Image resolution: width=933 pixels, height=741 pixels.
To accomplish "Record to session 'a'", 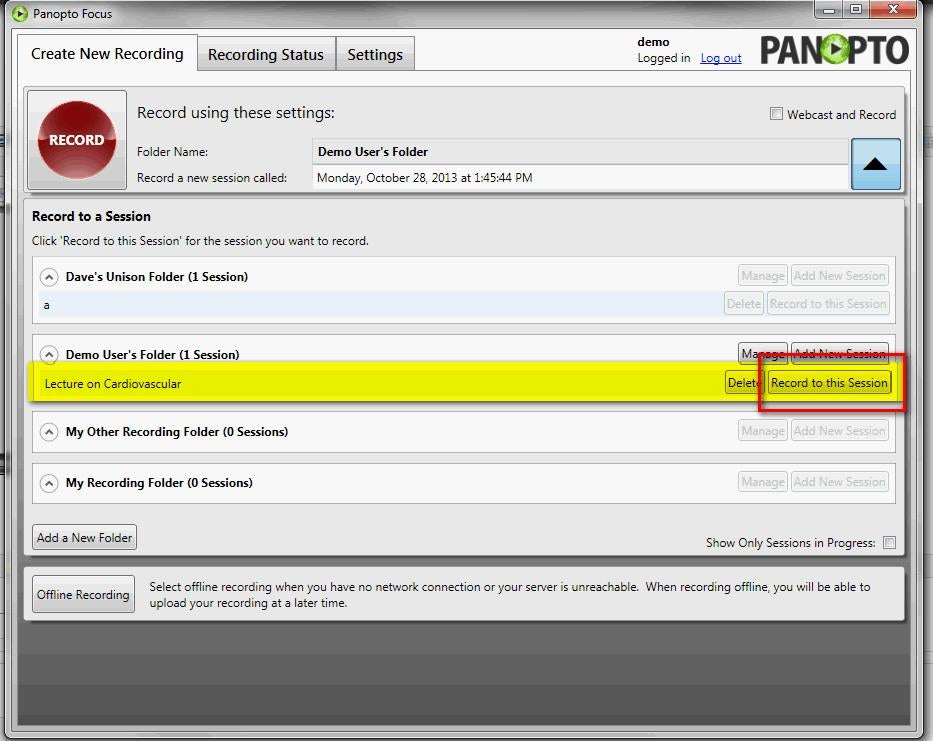I will click(828, 304).
